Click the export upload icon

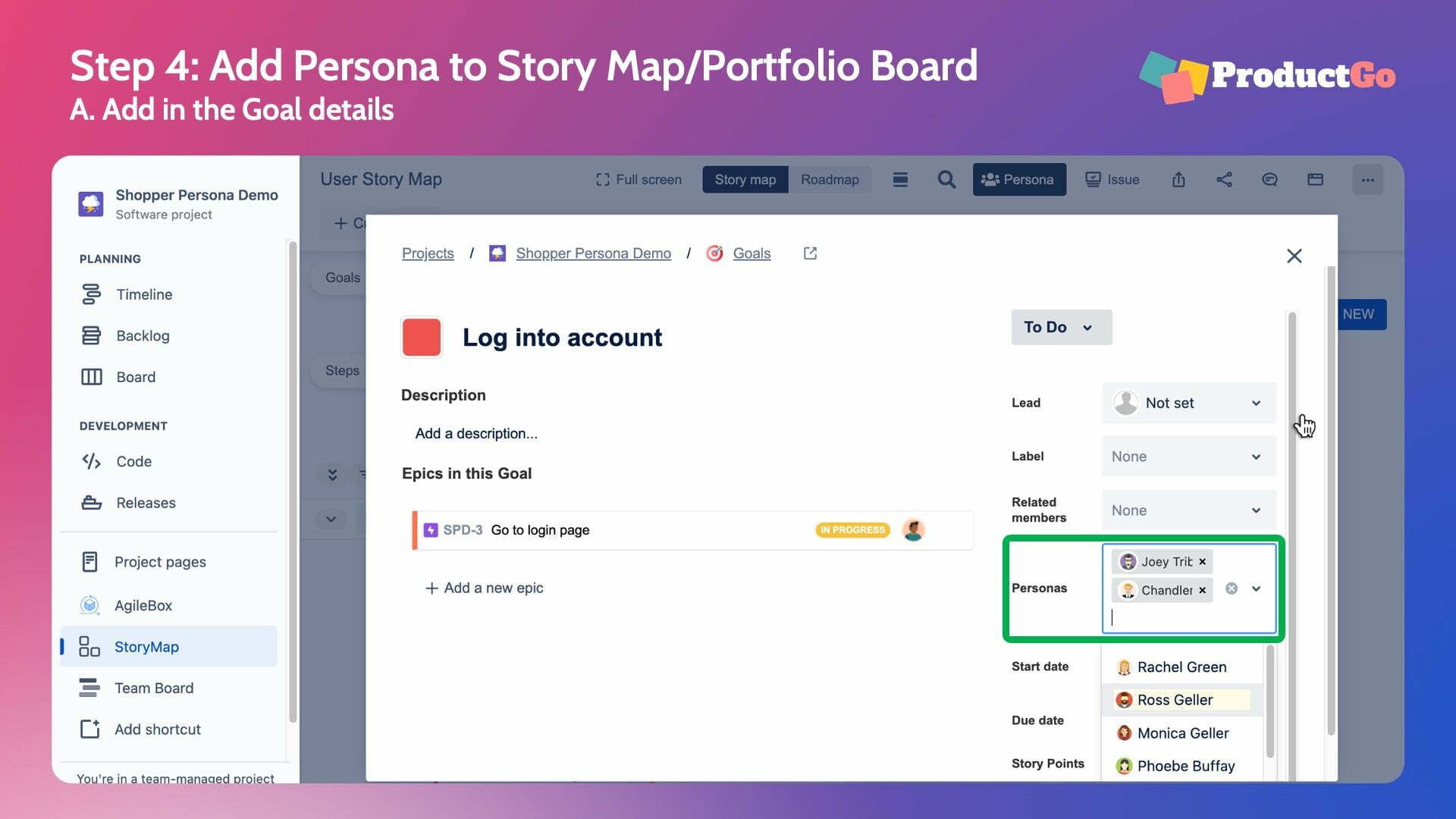[x=1178, y=180]
